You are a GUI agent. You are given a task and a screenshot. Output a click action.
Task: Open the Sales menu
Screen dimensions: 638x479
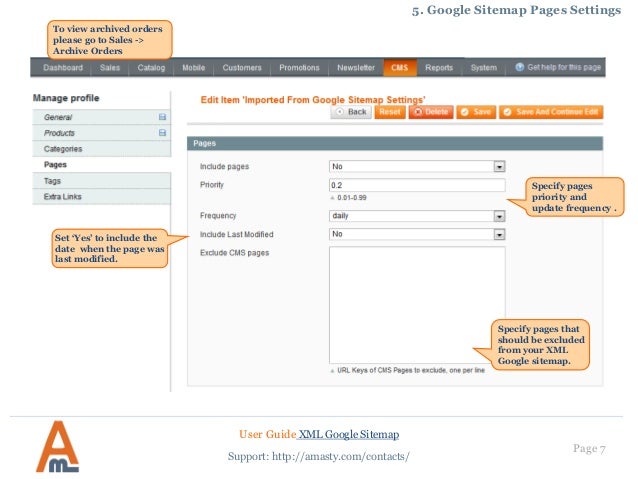coord(110,68)
